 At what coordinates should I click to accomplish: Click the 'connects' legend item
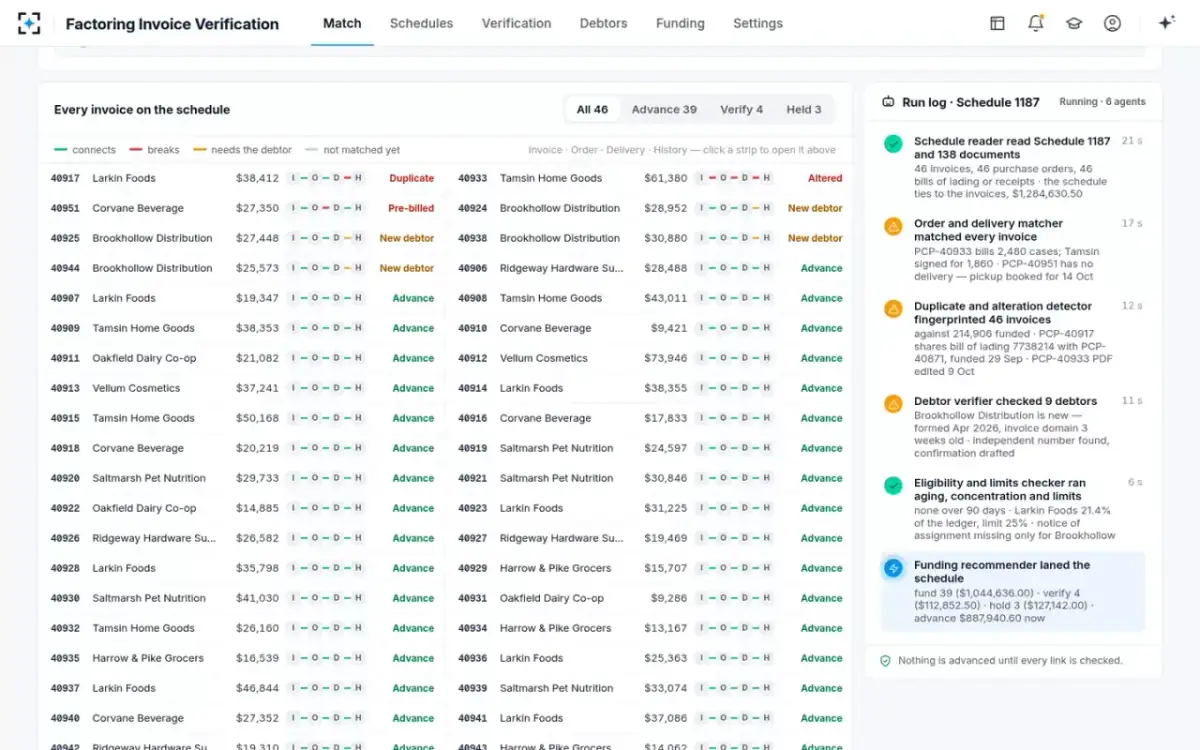click(85, 150)
